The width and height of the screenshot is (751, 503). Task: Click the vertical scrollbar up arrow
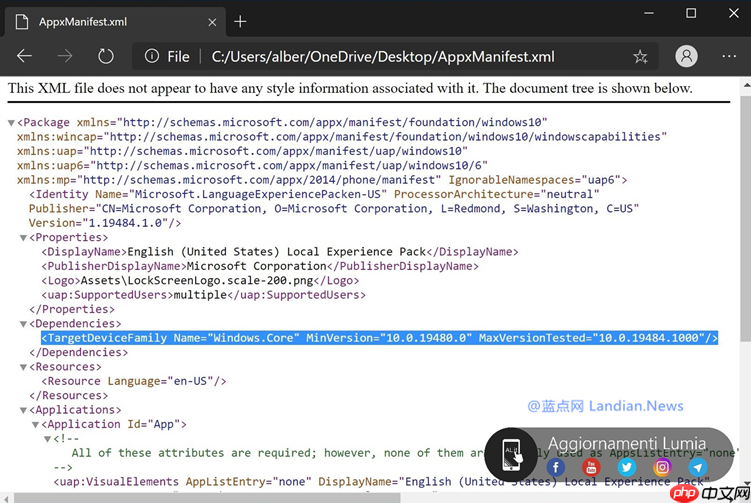746,85
